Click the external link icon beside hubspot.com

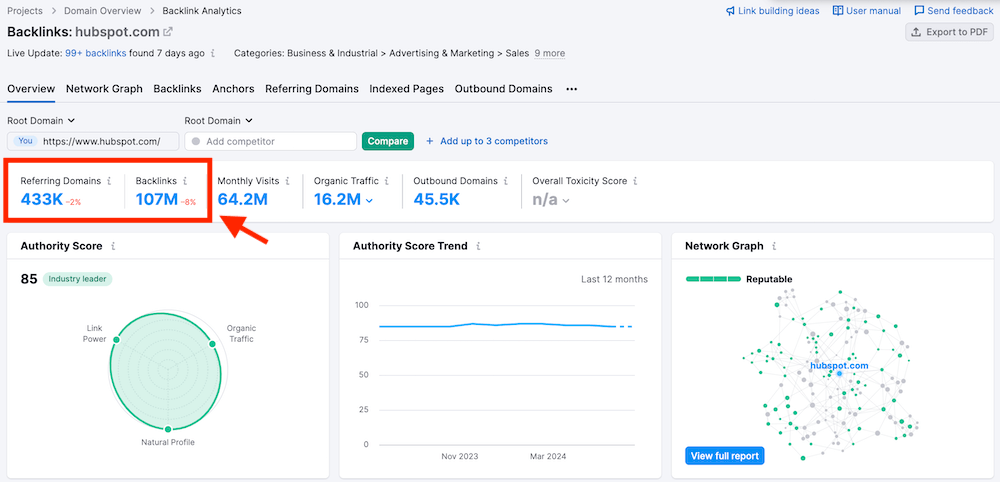click(x=169, y=32)
